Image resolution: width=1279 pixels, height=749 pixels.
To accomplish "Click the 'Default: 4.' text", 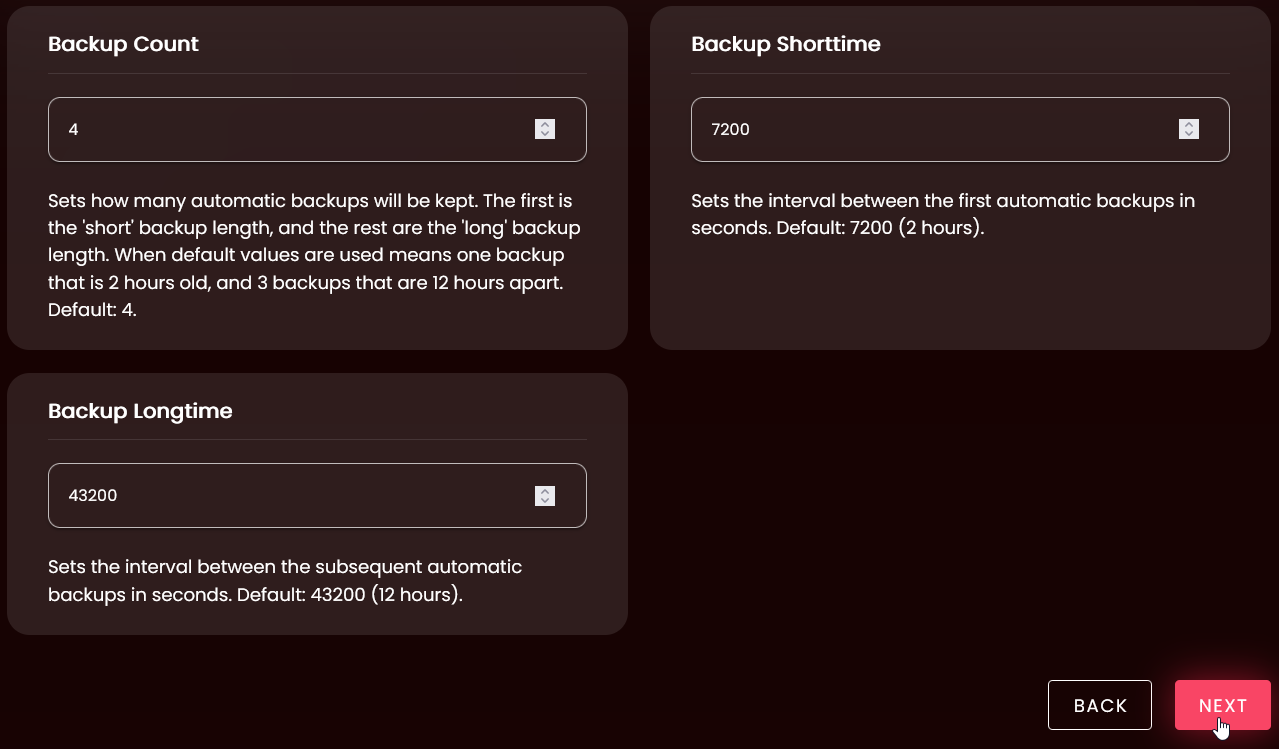I will click(92, 310).
